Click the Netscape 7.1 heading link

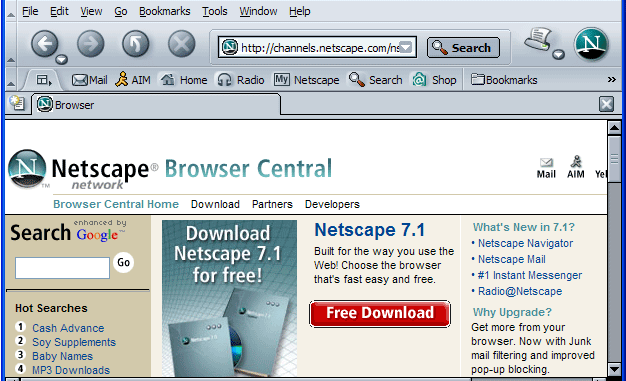pos(370,230)
